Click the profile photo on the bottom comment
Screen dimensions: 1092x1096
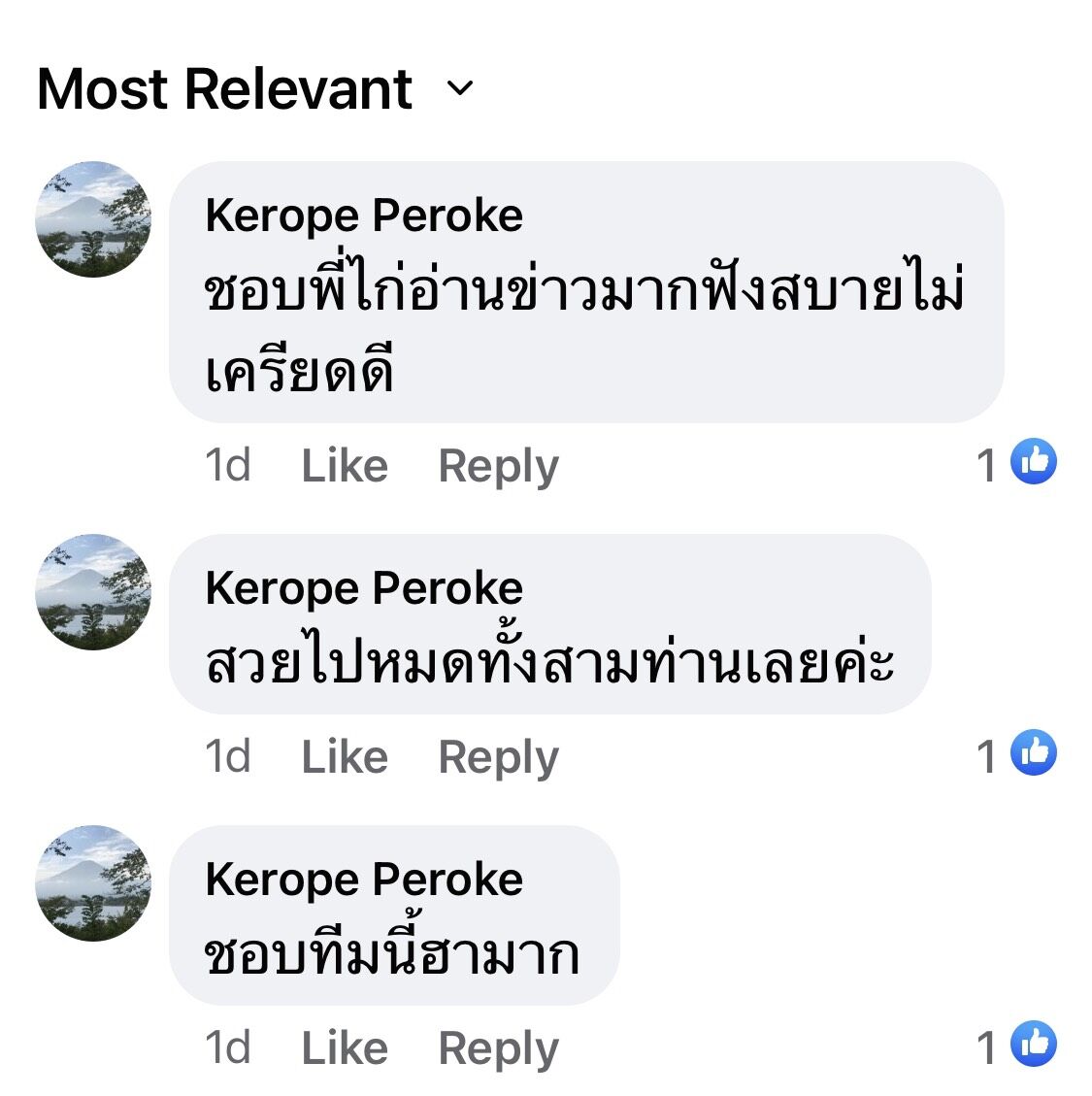point(94,885)
